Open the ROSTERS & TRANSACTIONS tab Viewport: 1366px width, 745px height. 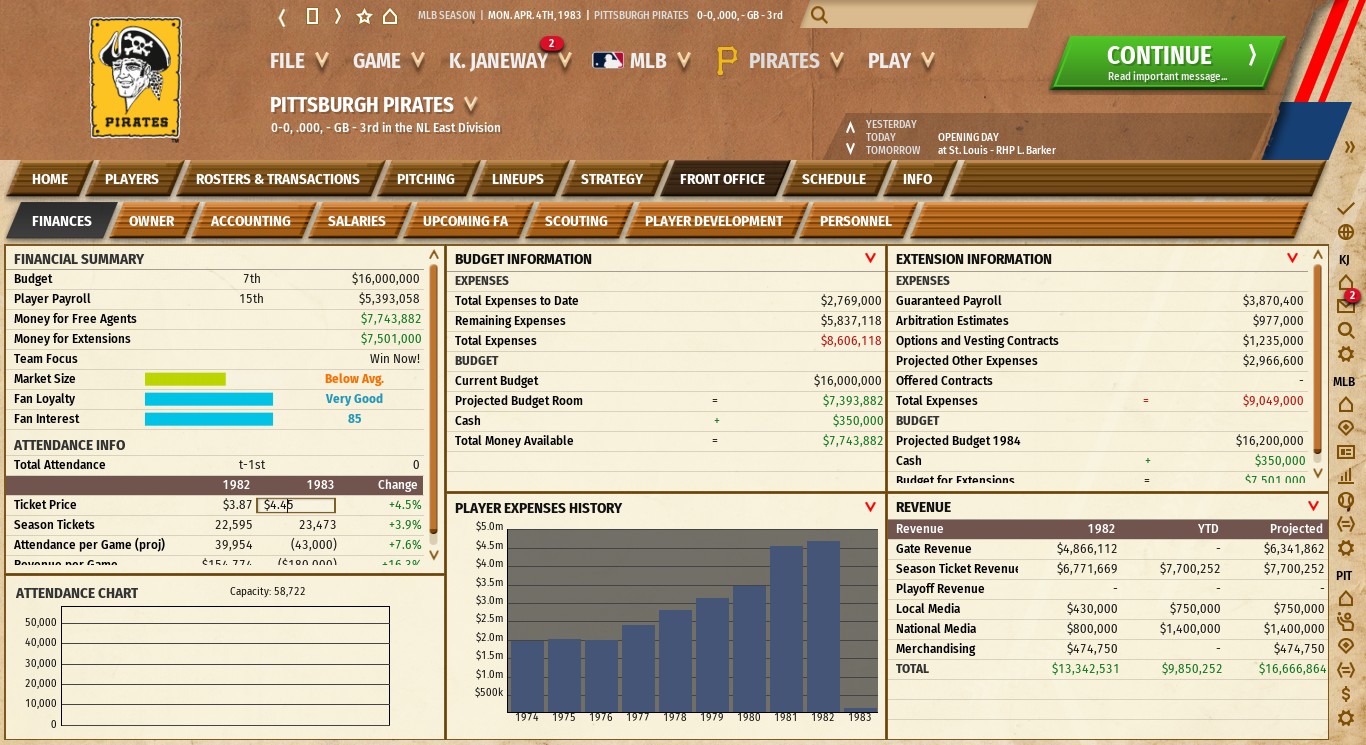(278, 179)
